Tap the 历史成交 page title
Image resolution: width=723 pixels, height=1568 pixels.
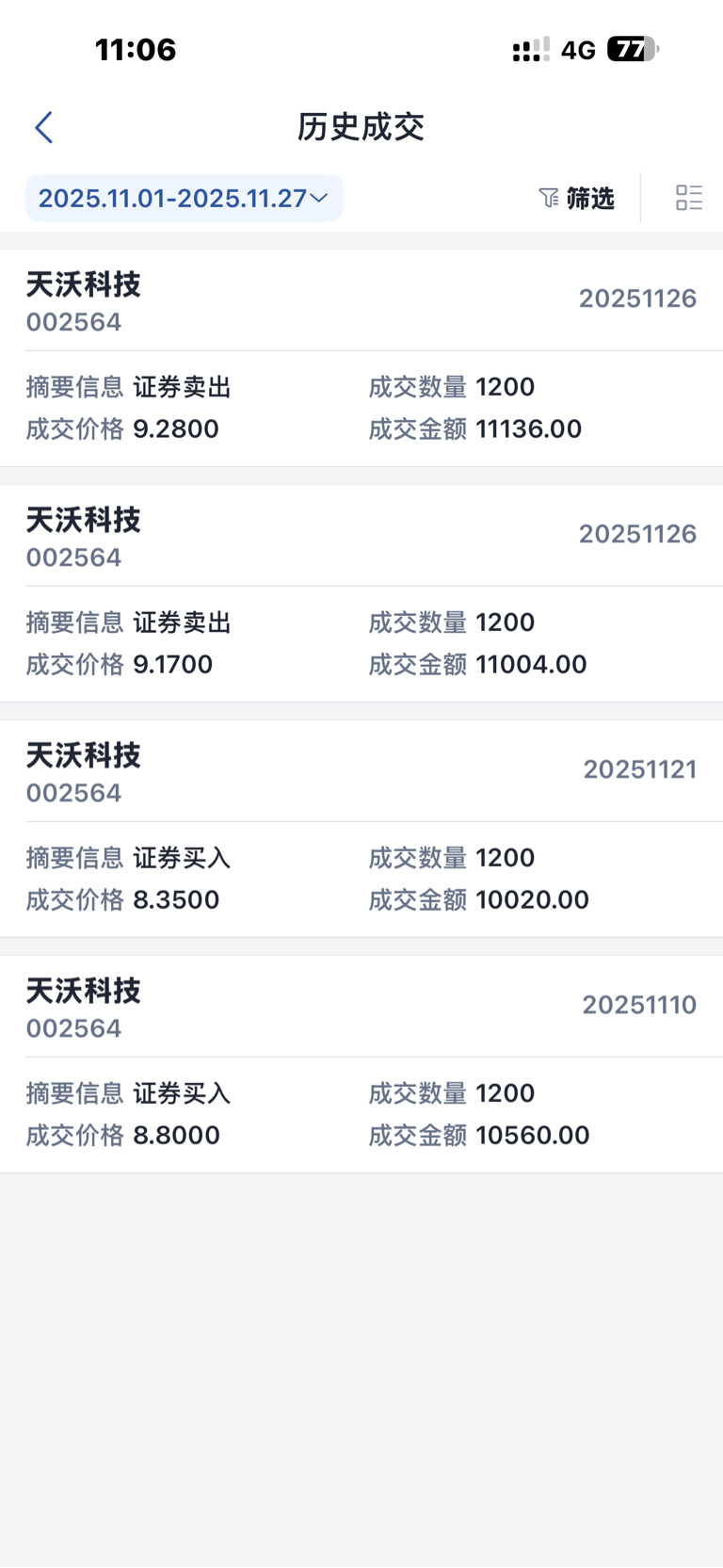(x=361, y=127)
